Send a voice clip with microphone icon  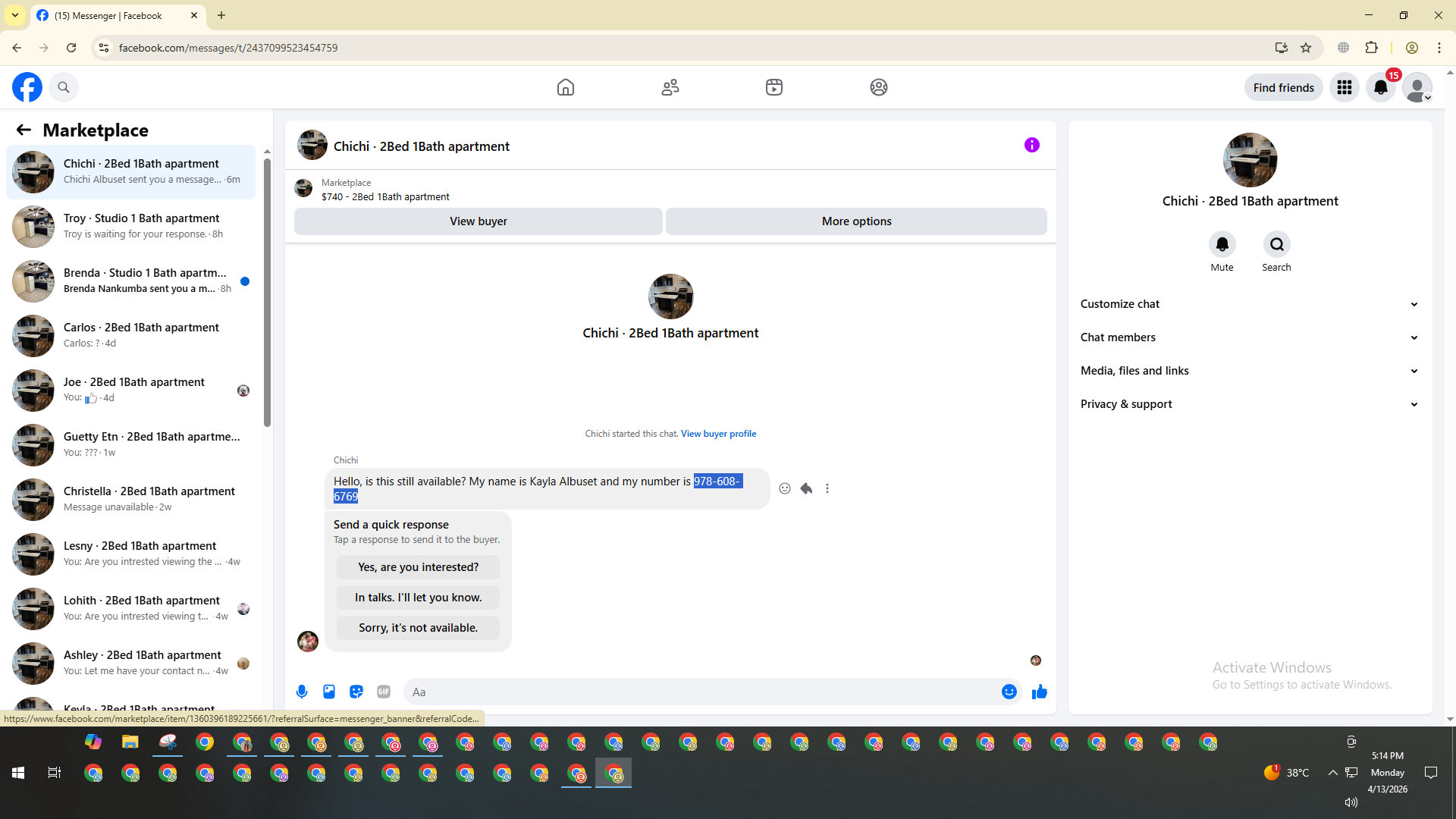302,692
